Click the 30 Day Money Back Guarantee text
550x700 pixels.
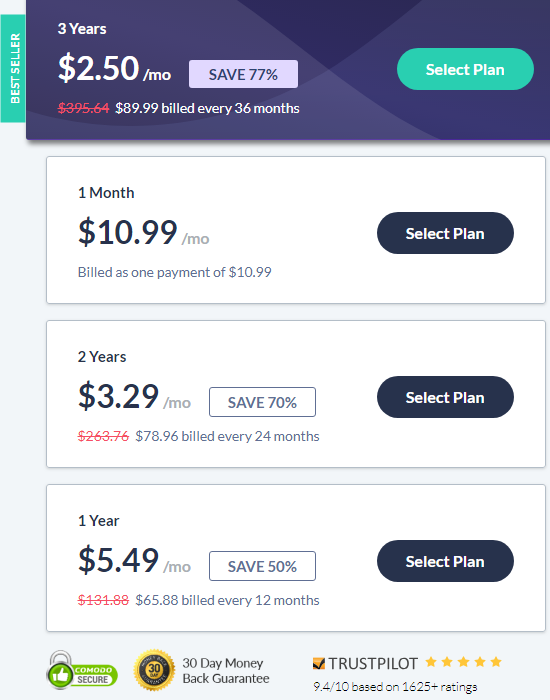[x=226, y=671]
